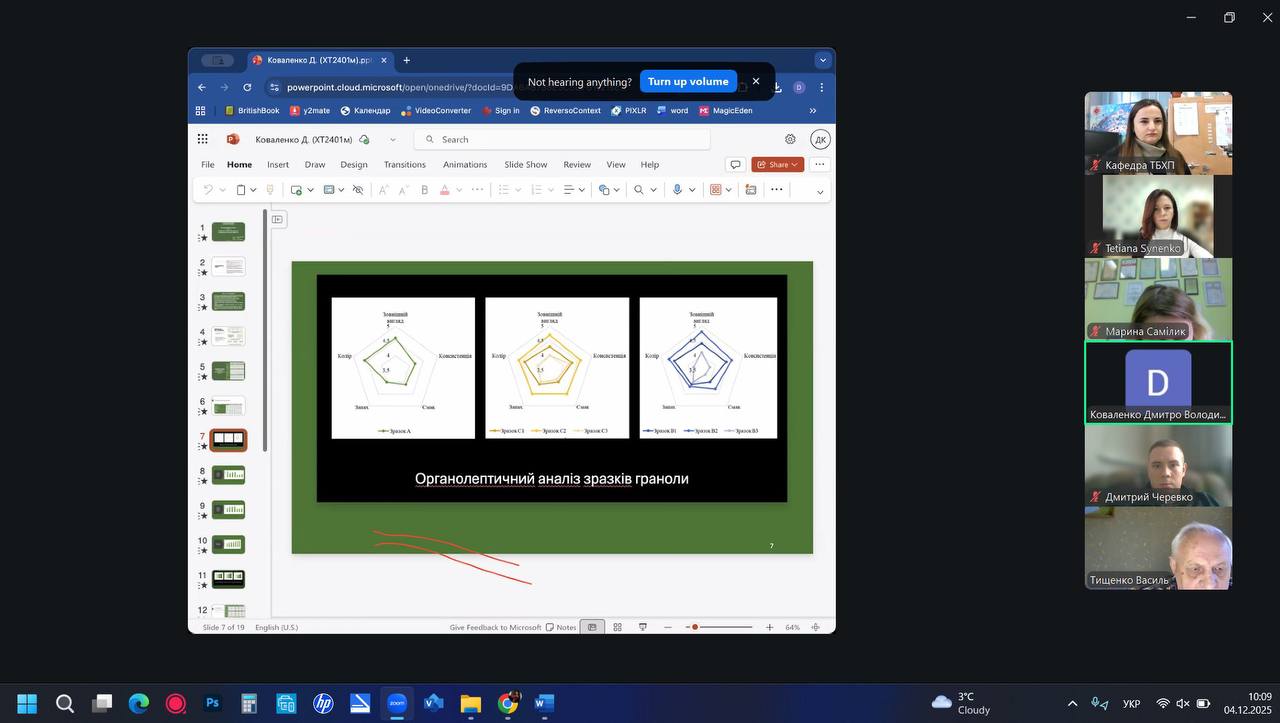
Task: Expand the ribbon display options chevron
Action: [x=820, y=191]
